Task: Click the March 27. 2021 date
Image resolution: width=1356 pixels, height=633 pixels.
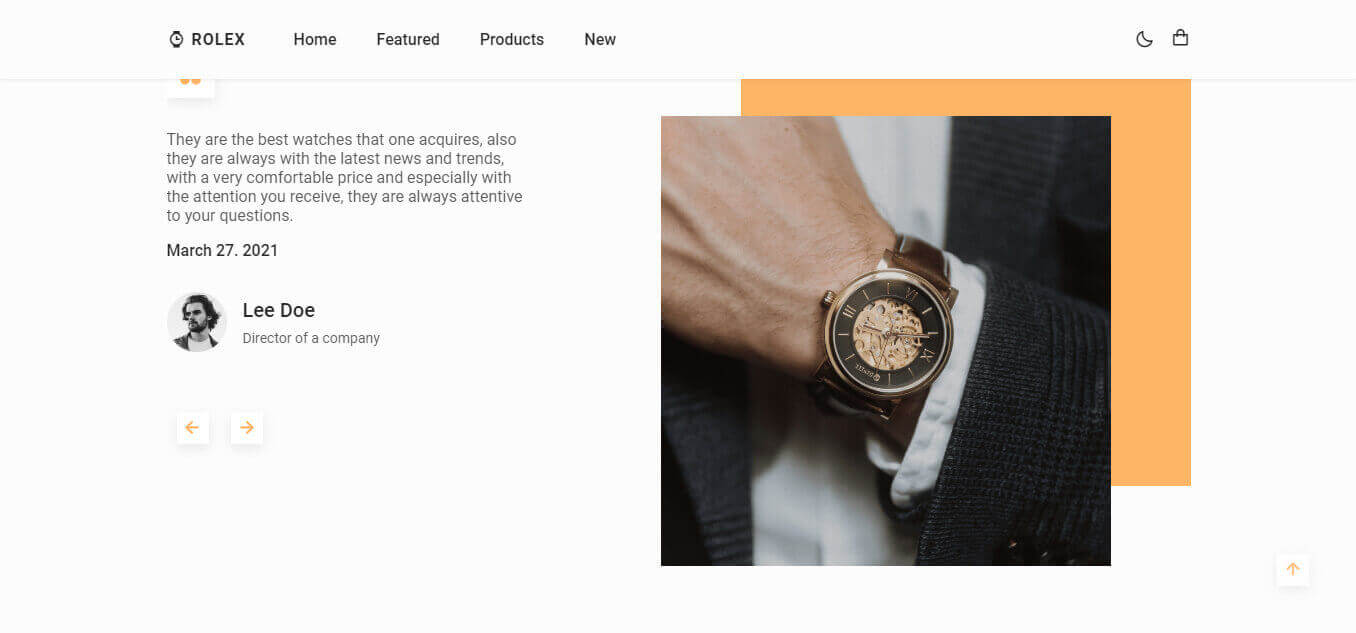Action: point(222,250)
